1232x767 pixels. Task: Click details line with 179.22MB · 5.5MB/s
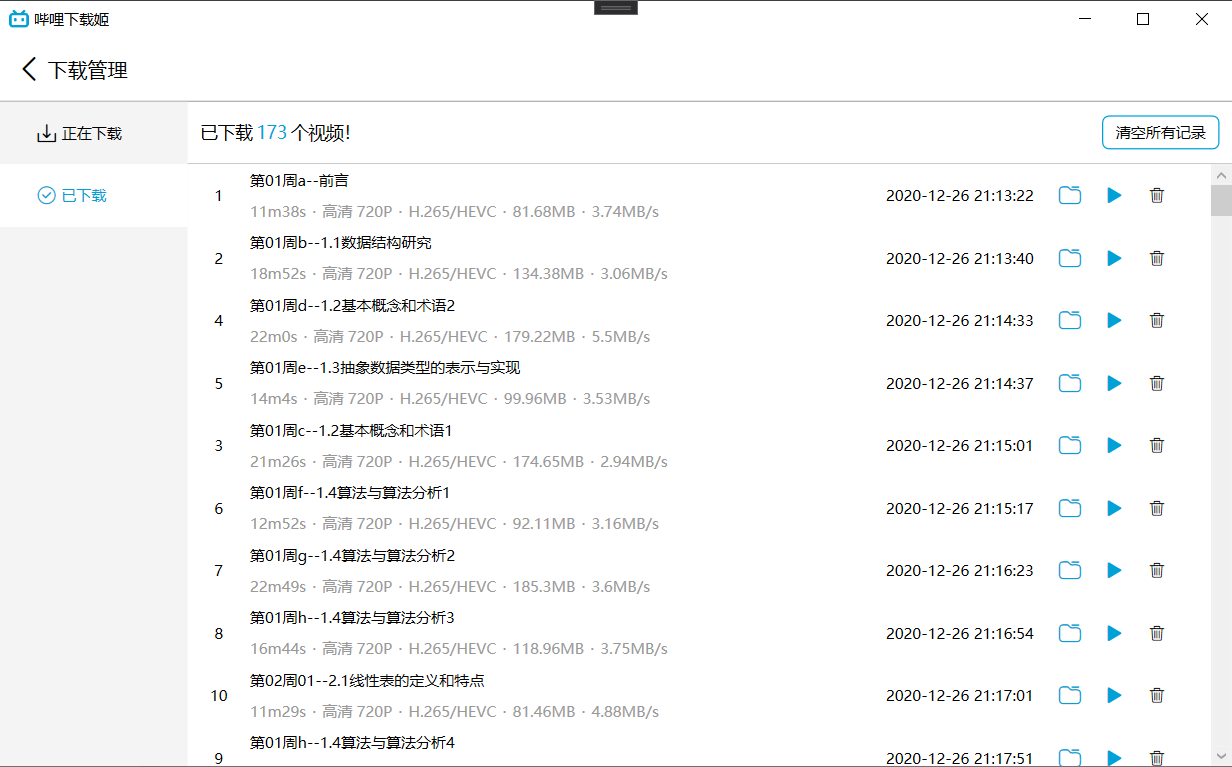450,337
